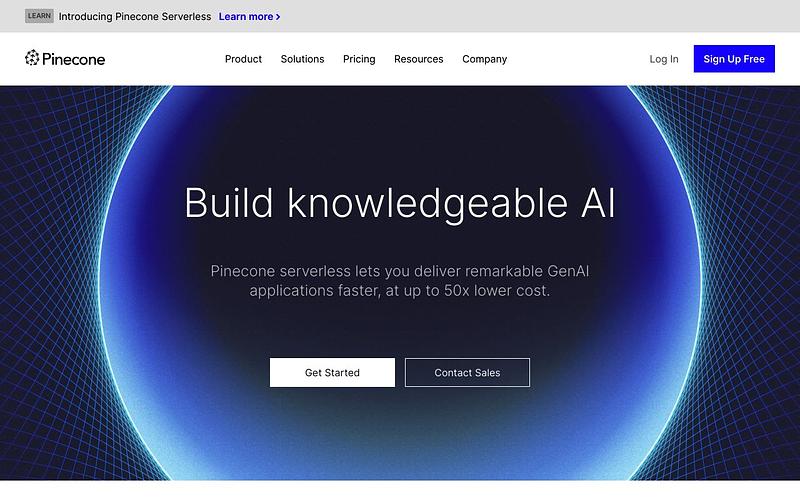This screenshot has width=800, height=500.
Task: Click the 'Build knowledgeable AI' headline
Action: coord(400,204)
